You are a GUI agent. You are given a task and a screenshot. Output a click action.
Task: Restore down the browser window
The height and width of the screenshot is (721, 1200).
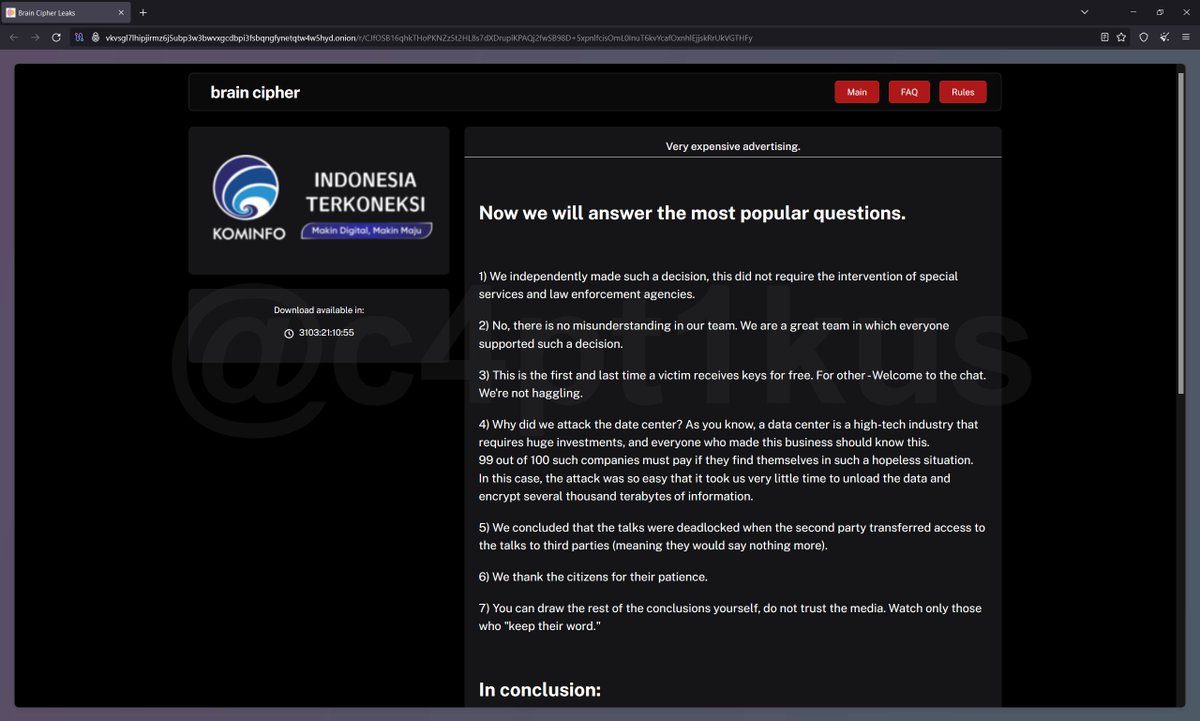tap(1160, 12)
